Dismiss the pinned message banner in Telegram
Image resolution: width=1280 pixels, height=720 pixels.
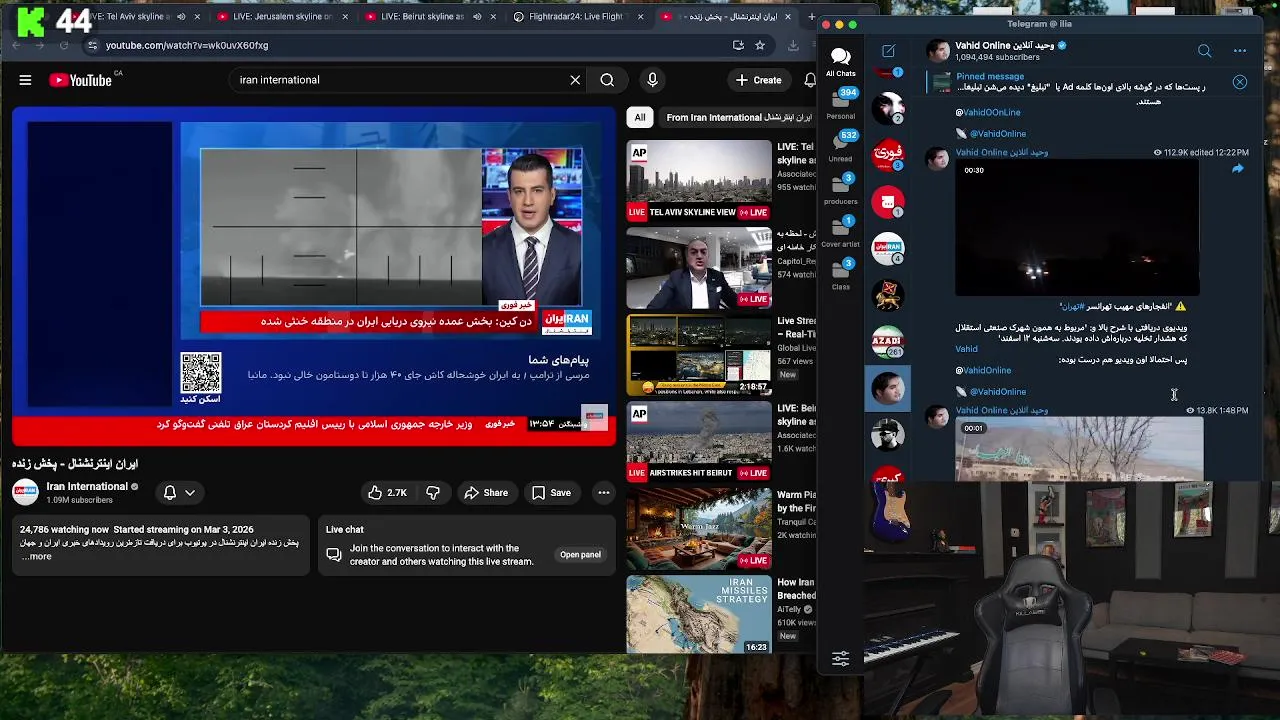coord(1240,82)
